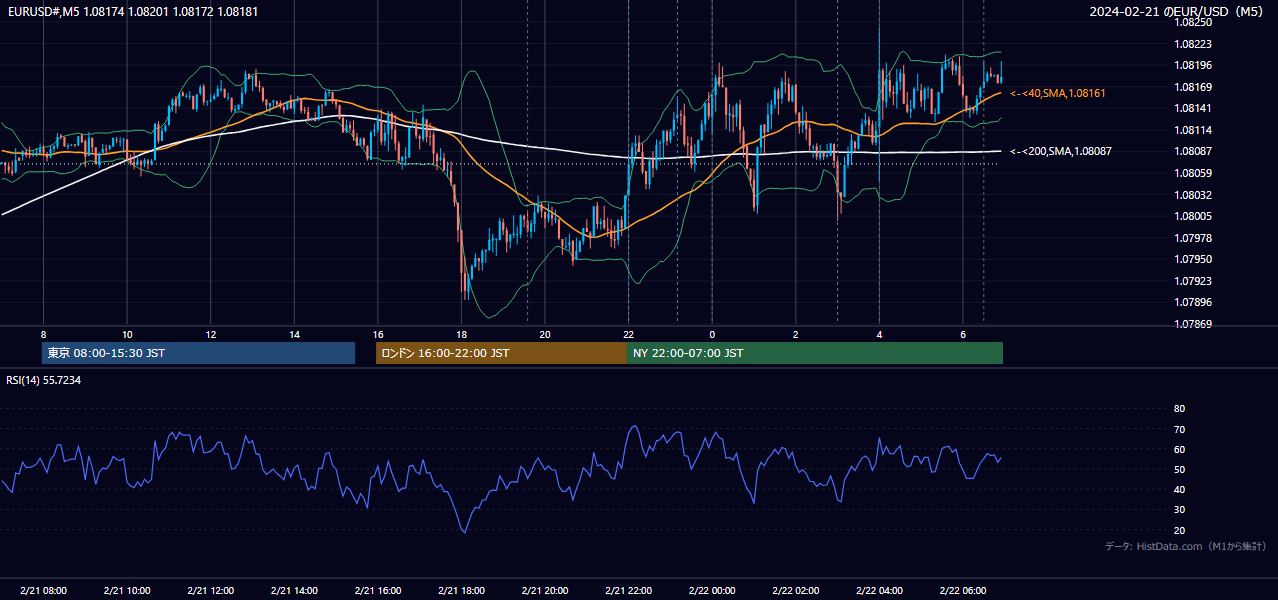Click the 1.07950 price axis label
This screenshot has height=600, width=1278.
pos(1193,259)
